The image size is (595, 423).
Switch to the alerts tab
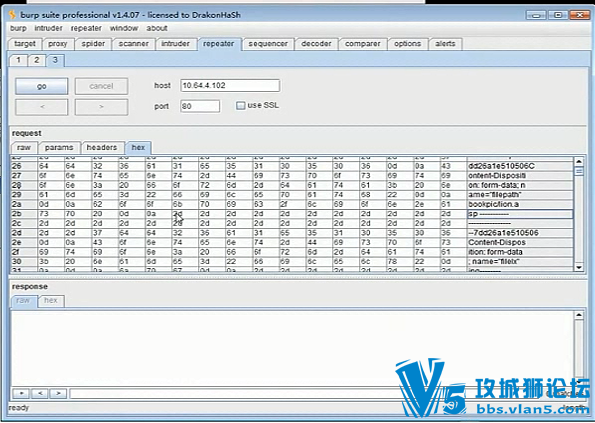tap(445, 44)
